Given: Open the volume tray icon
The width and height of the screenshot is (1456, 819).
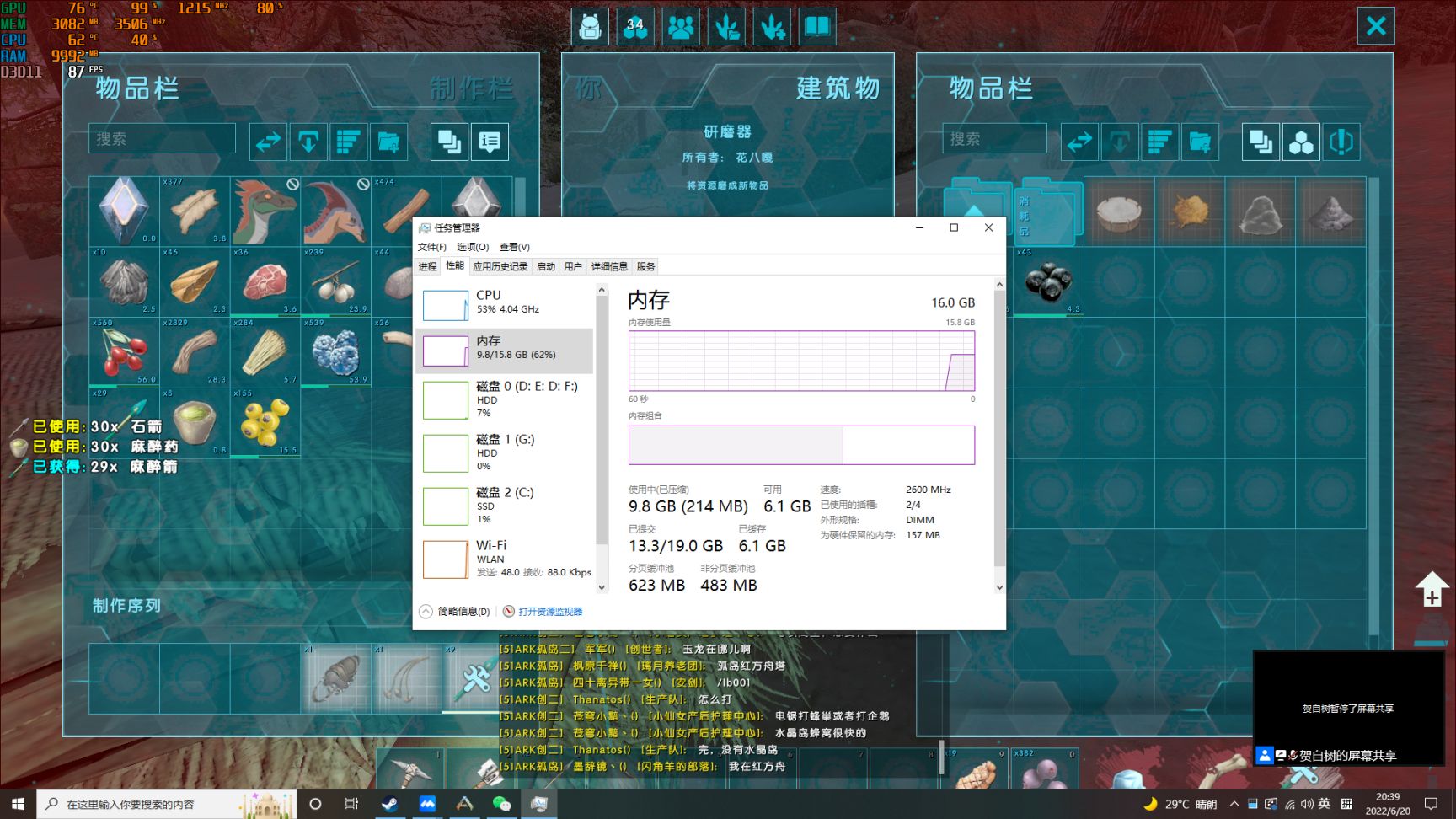Looking at the screenshot, I should pyautogui.click(x=1307, y=804).
